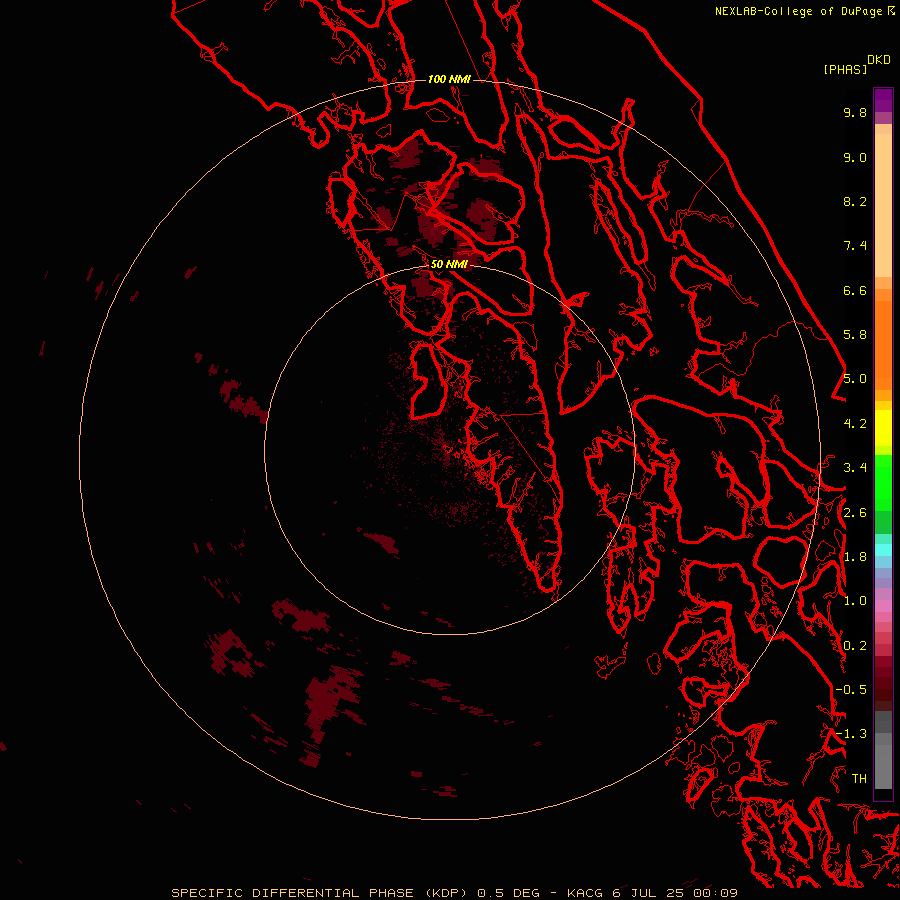Click the gray bottom segment of color bar

coord(883,766)
